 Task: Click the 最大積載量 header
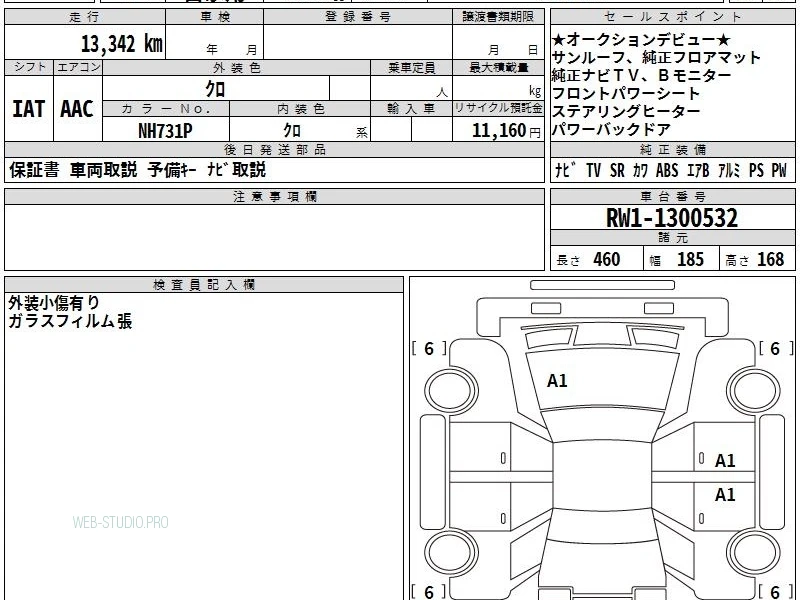click(498, 68)
